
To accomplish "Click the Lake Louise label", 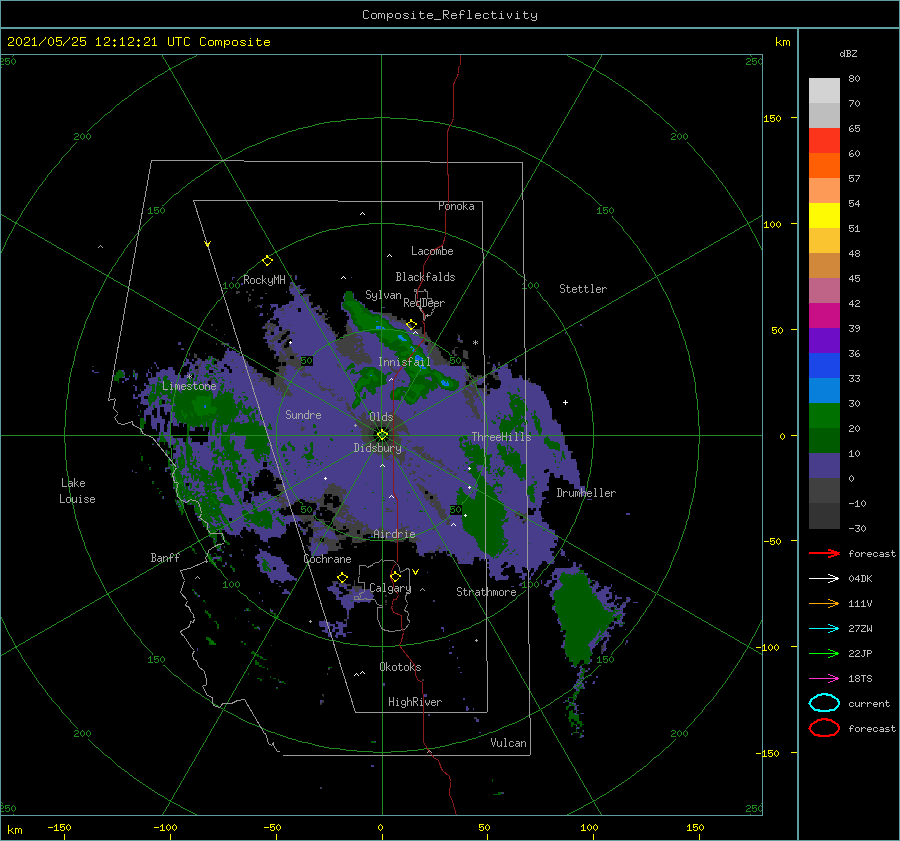I will click(77, 491).
